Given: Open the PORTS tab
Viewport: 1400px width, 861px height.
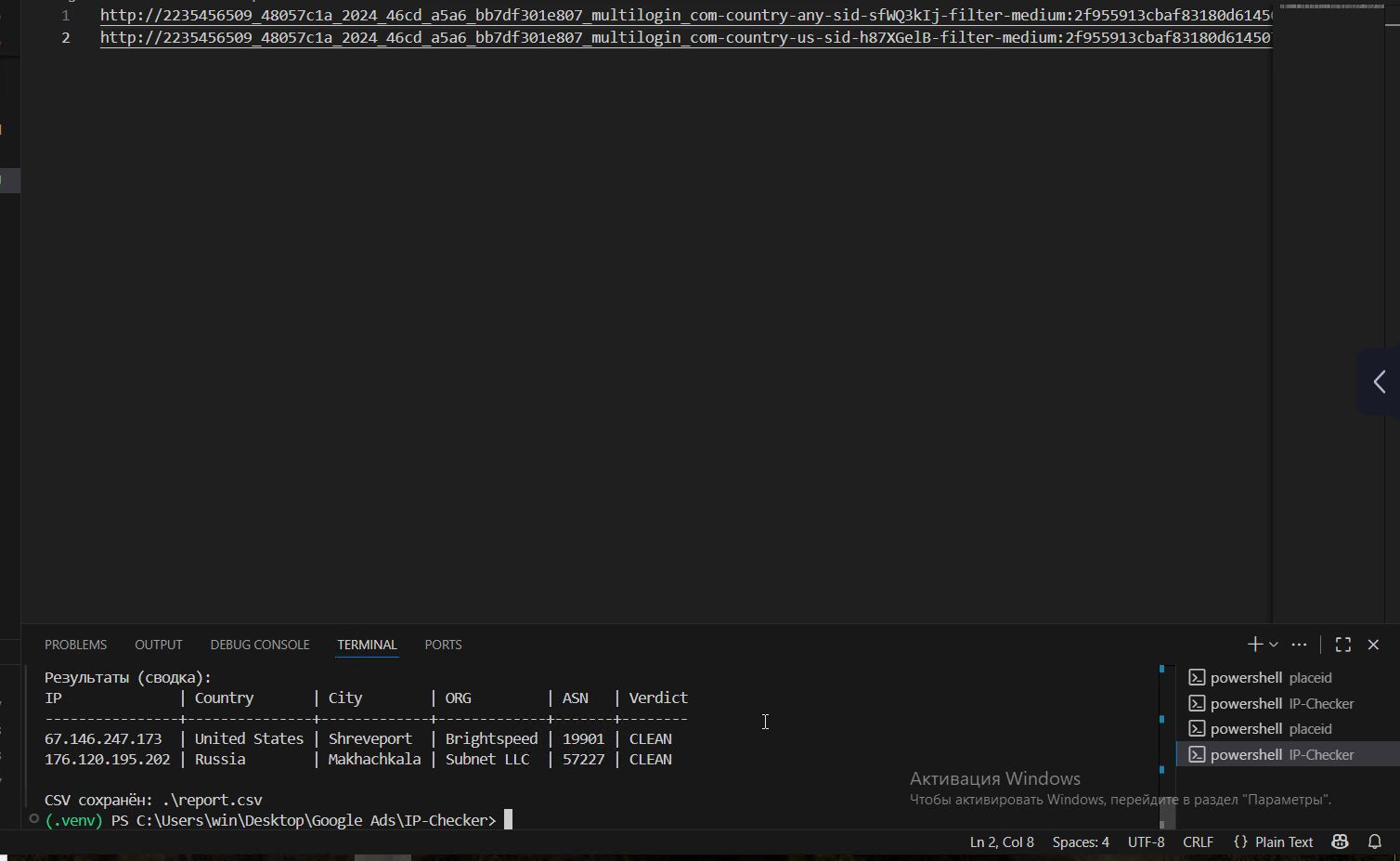Looking at the screenshot, I should pos(443,645).
